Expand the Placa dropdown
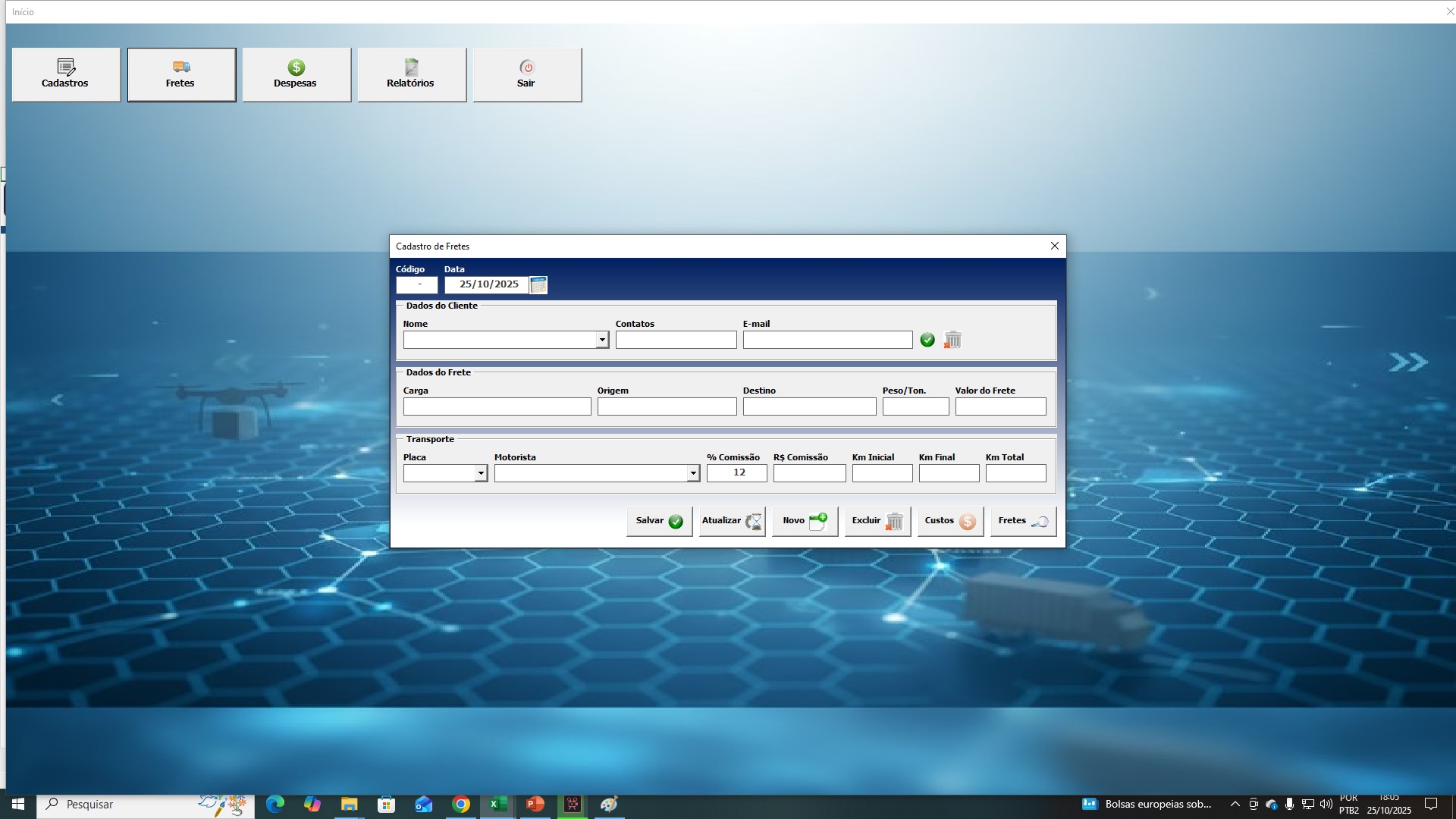Viewport: 1456px width, 819px height. [x=481, y=474]
